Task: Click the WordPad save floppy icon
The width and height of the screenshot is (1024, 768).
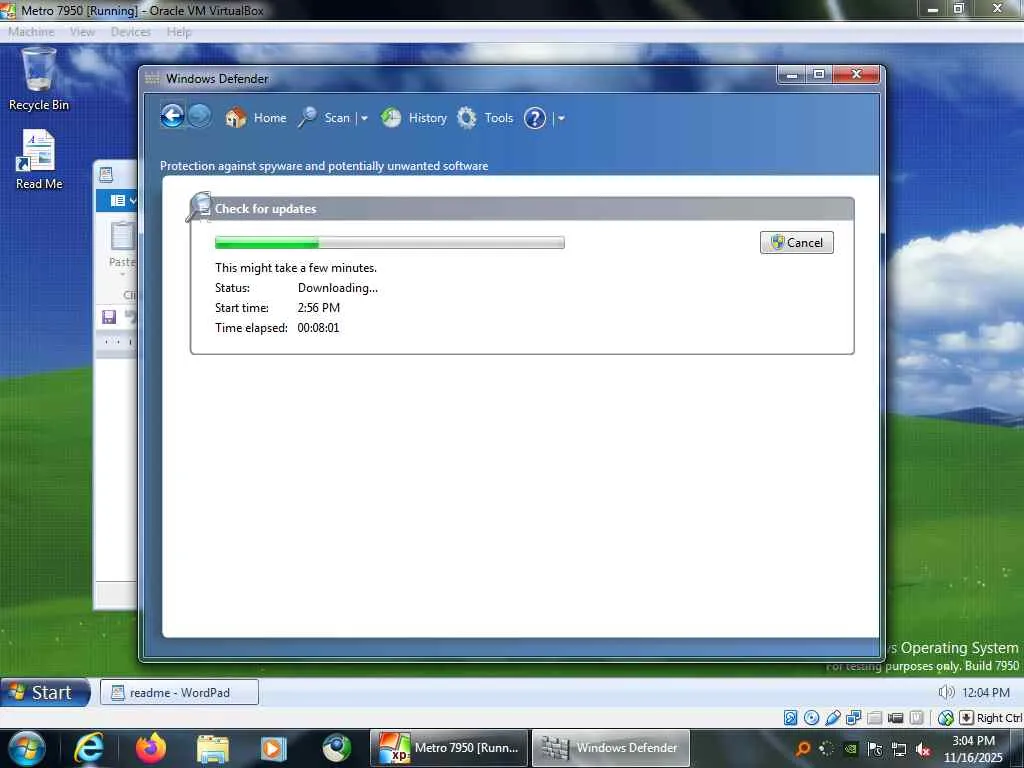Action: 109,317
